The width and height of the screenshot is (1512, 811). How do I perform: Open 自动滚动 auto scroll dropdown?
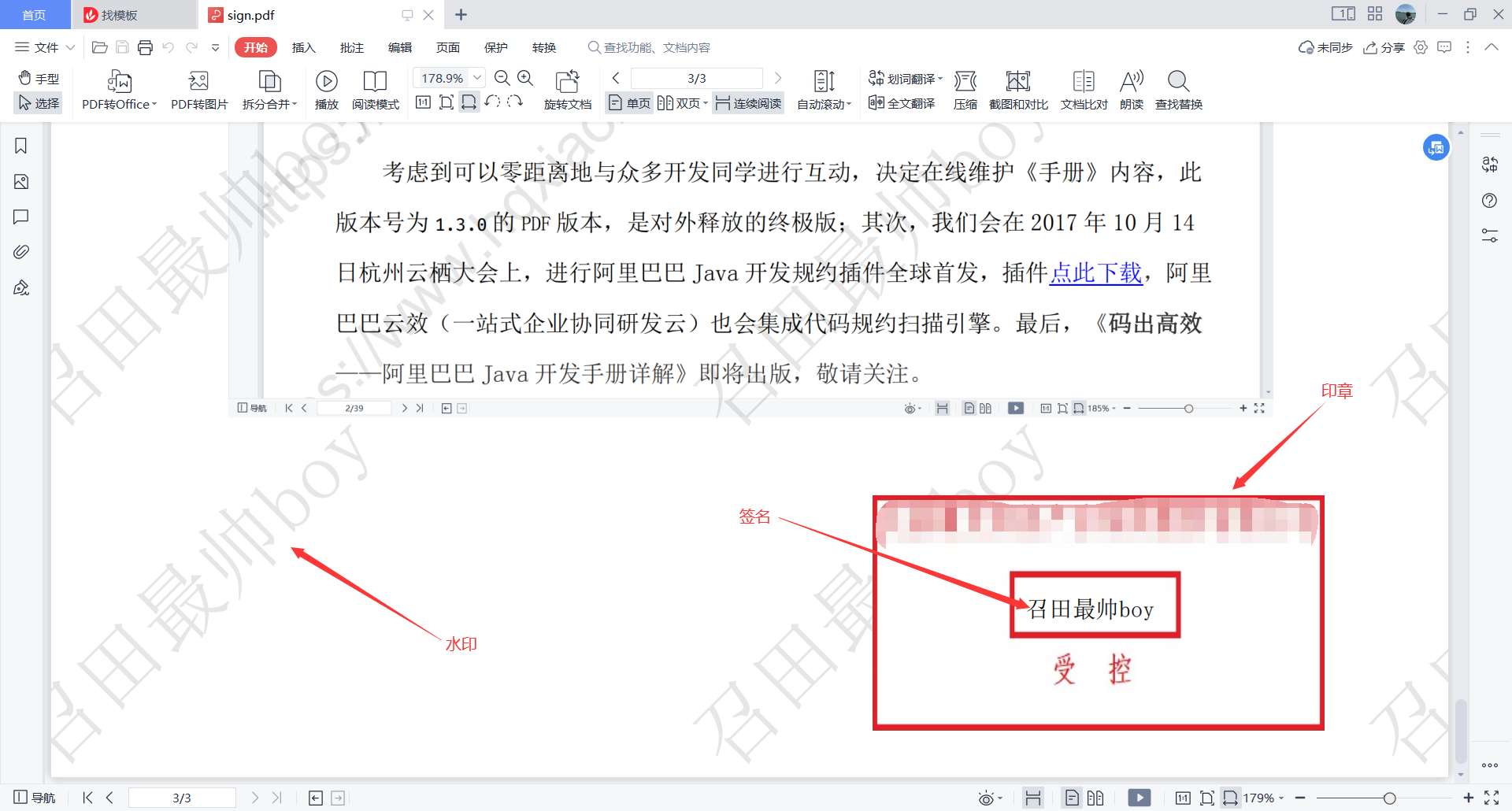[824, 90]
